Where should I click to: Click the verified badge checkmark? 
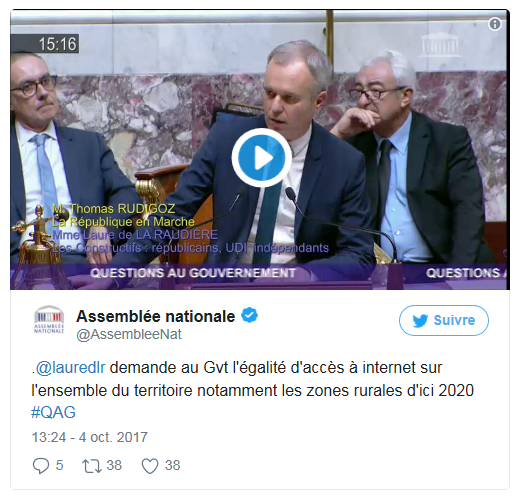[249, 315]
